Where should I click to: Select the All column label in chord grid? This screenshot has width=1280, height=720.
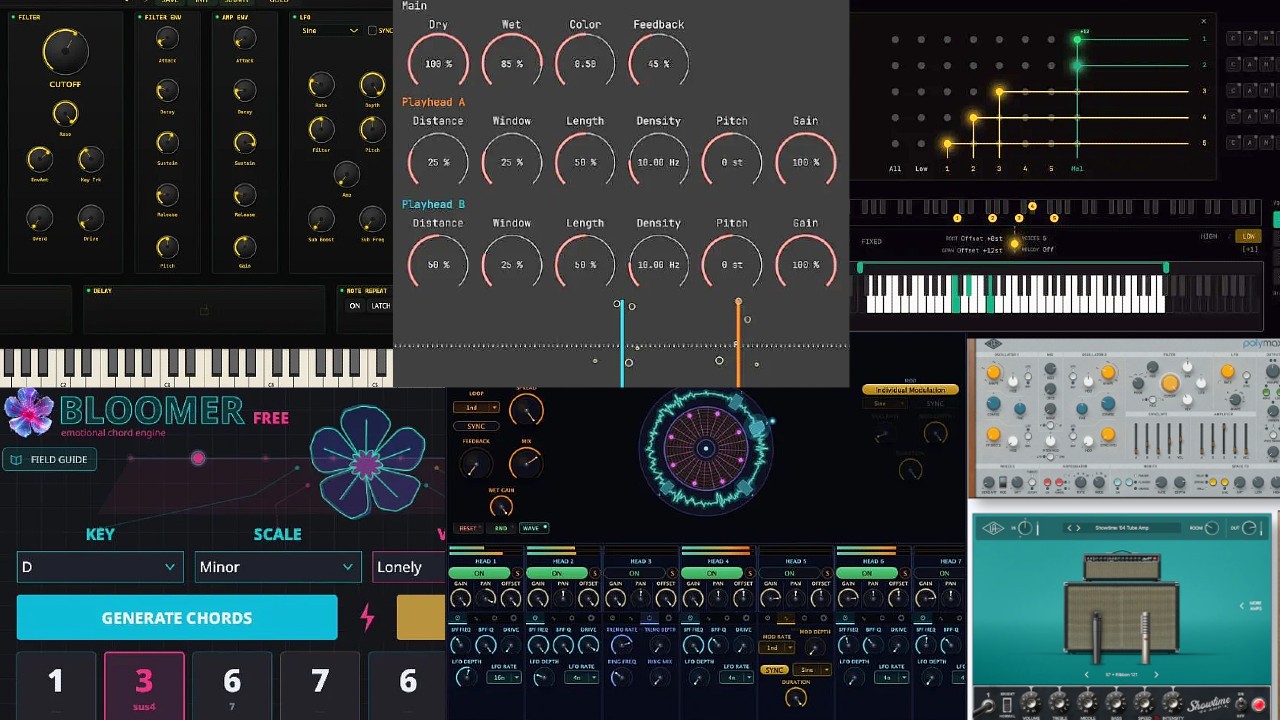[895, 169]
